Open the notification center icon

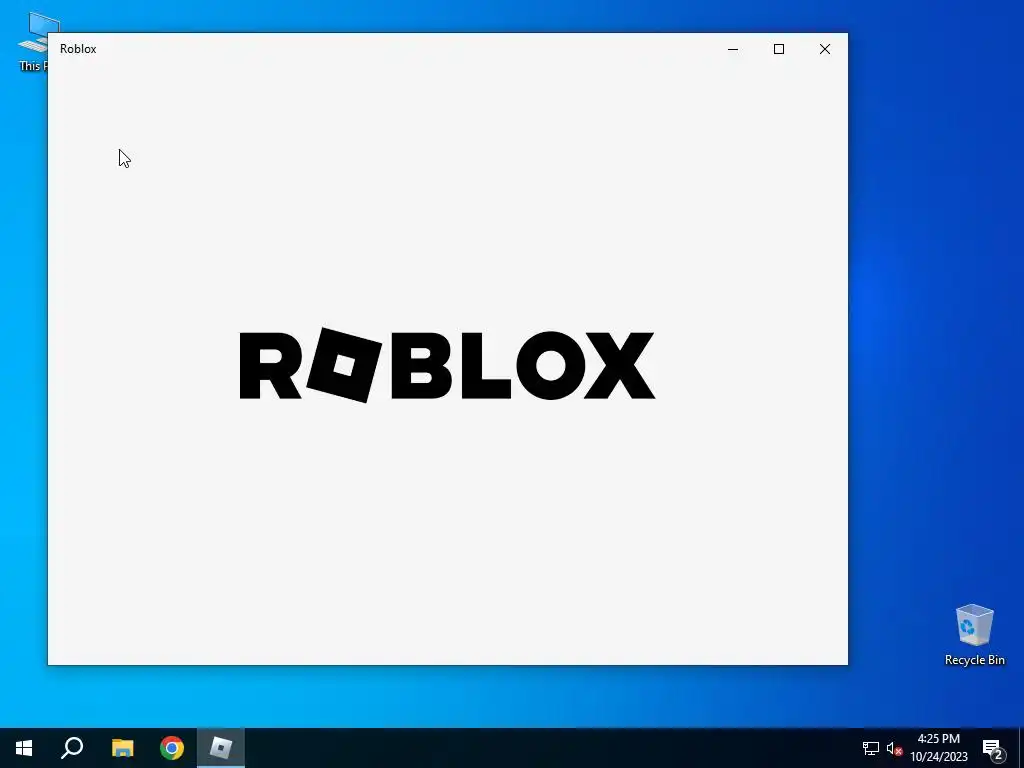click(x=993, y=748)
